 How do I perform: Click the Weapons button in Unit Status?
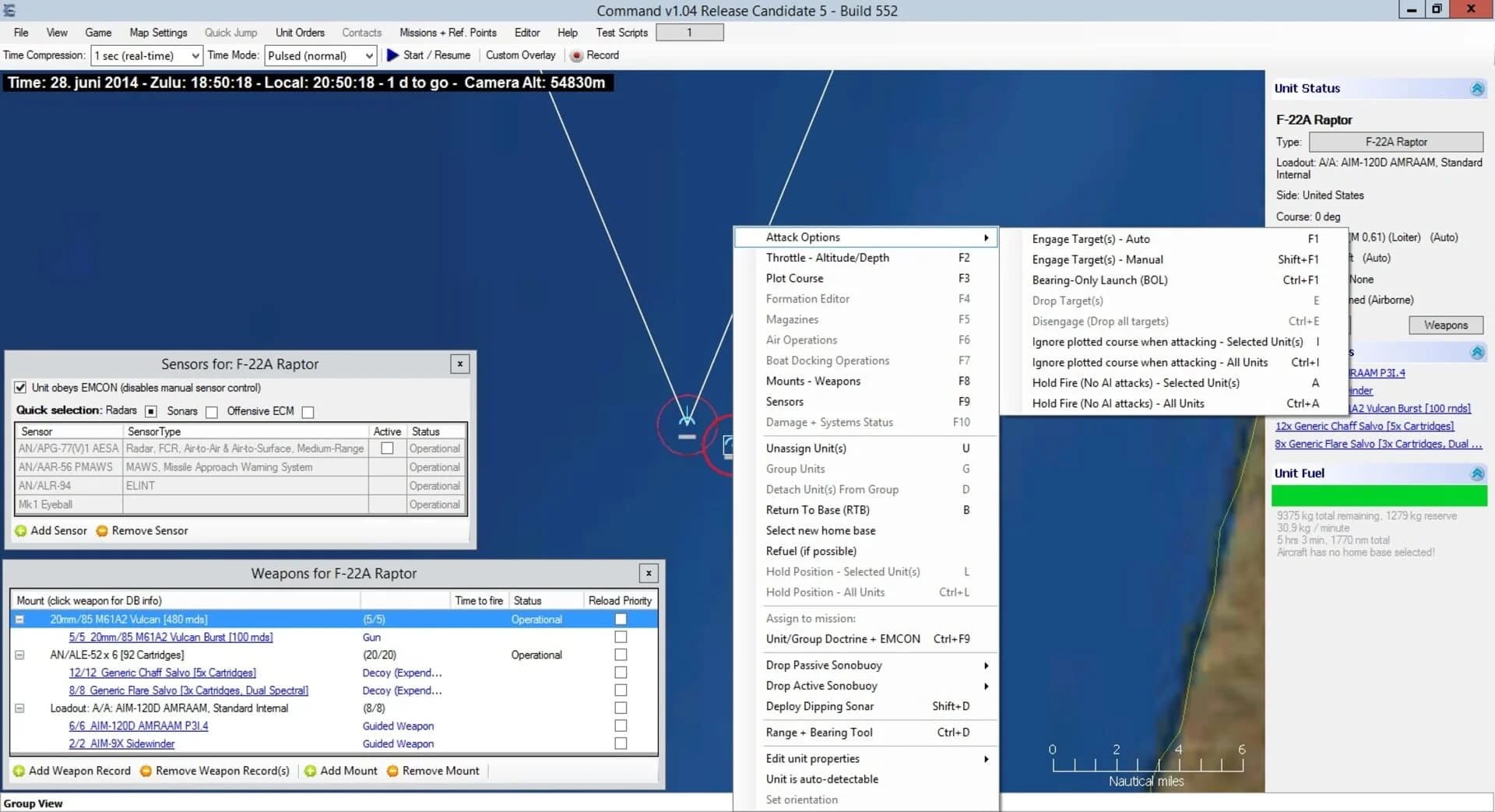click(x=1445, y=325)
